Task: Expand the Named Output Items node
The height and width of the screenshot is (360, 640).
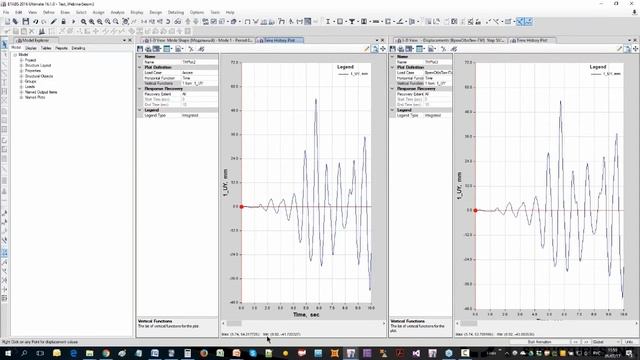Action: click(21, 92)
